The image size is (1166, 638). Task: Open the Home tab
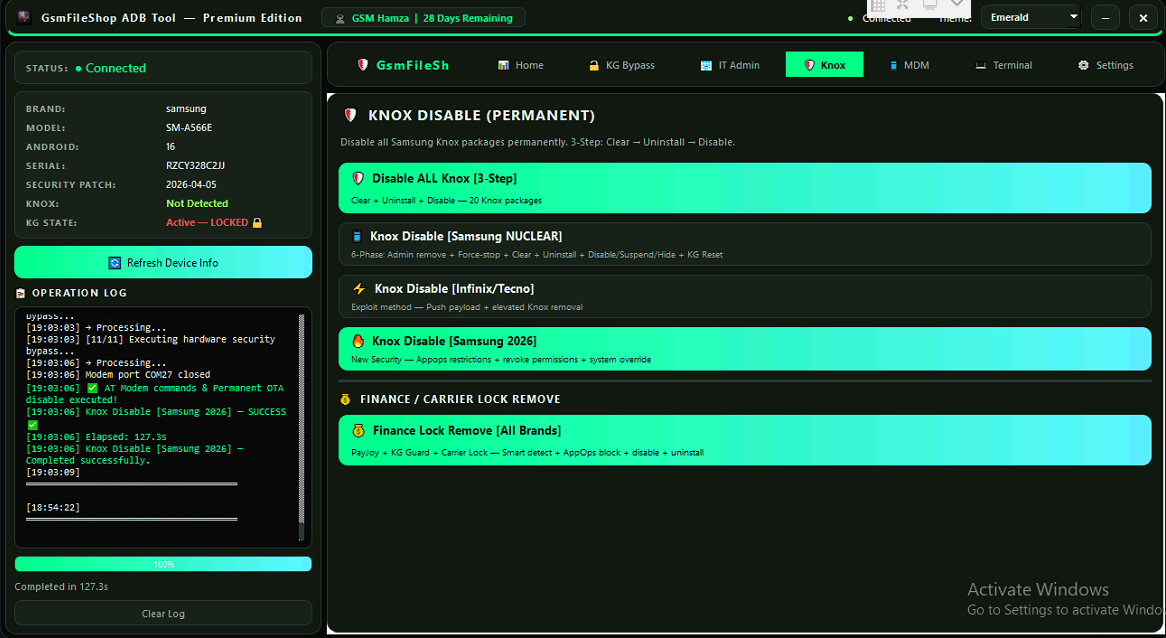click(521, 65)
